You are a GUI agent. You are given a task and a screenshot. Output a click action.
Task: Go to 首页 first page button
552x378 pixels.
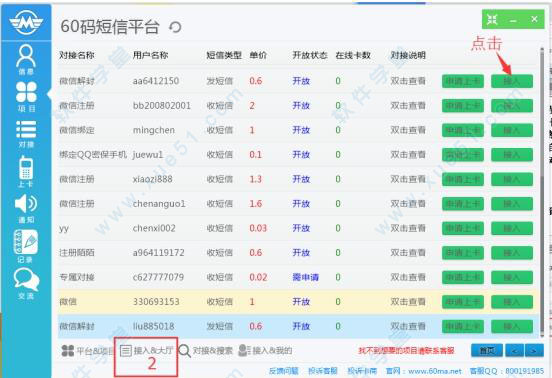tap(487, 351)
